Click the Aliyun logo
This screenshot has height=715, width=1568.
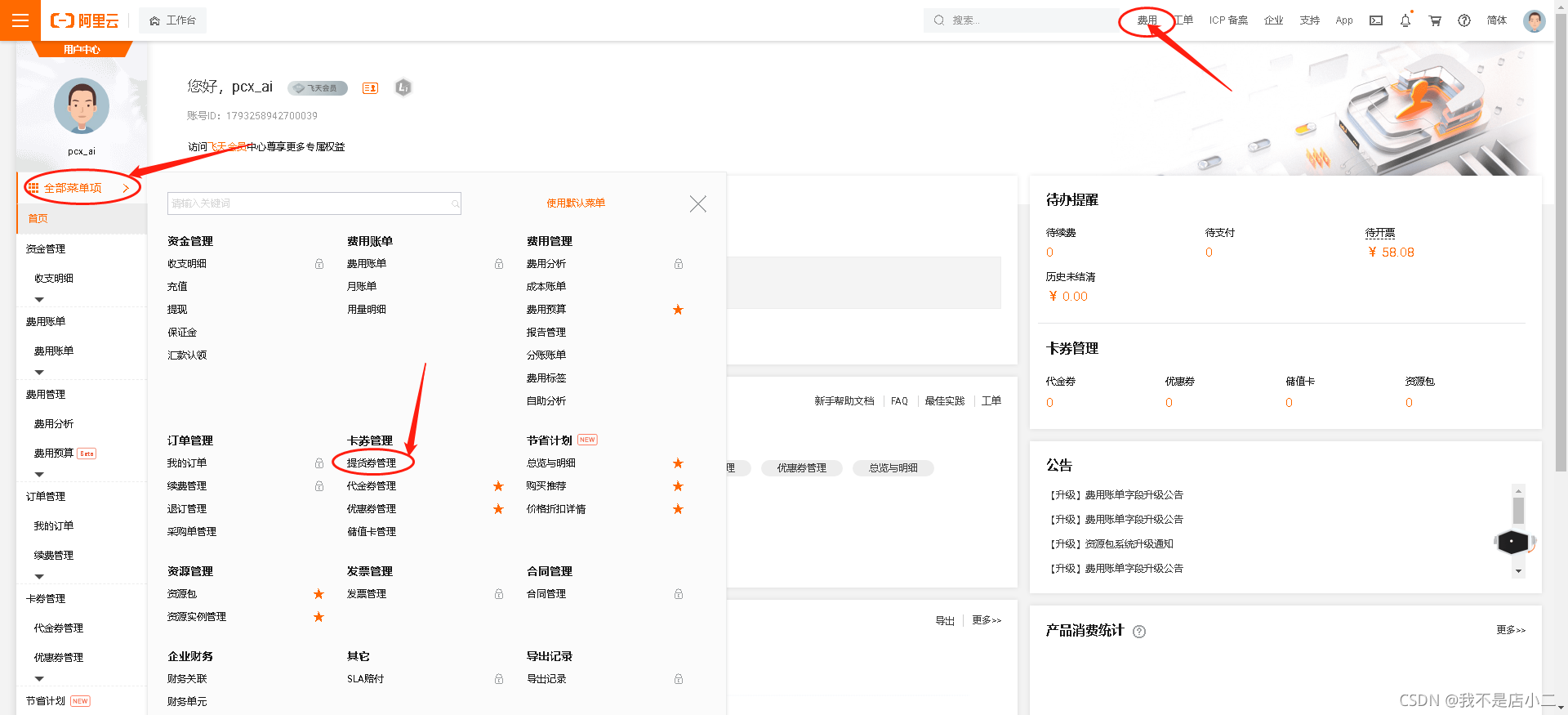[x=85, y=20]
